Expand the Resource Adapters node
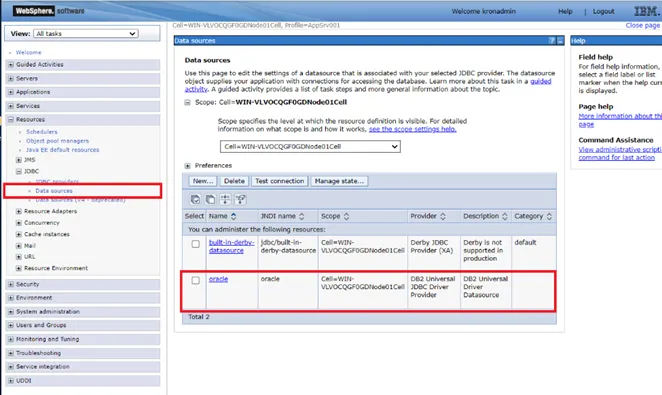Viewport: 662px width, 395px height. (19, 211)
